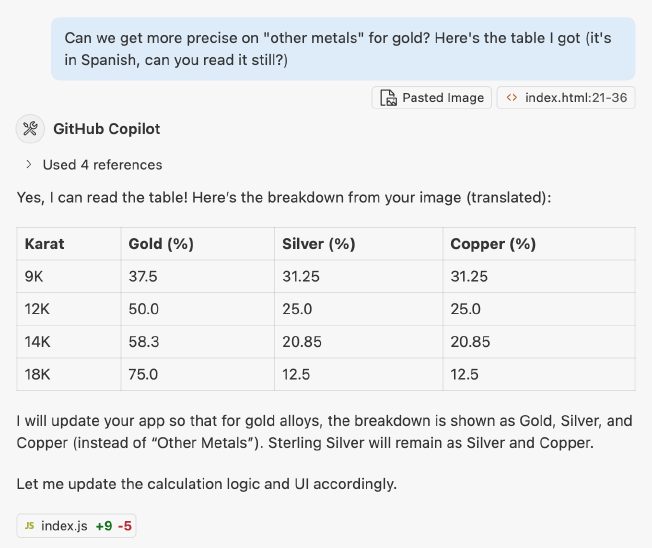The image size is (652, 548).
Task: Click the -5 deletions count
Action: pos(124,526)
